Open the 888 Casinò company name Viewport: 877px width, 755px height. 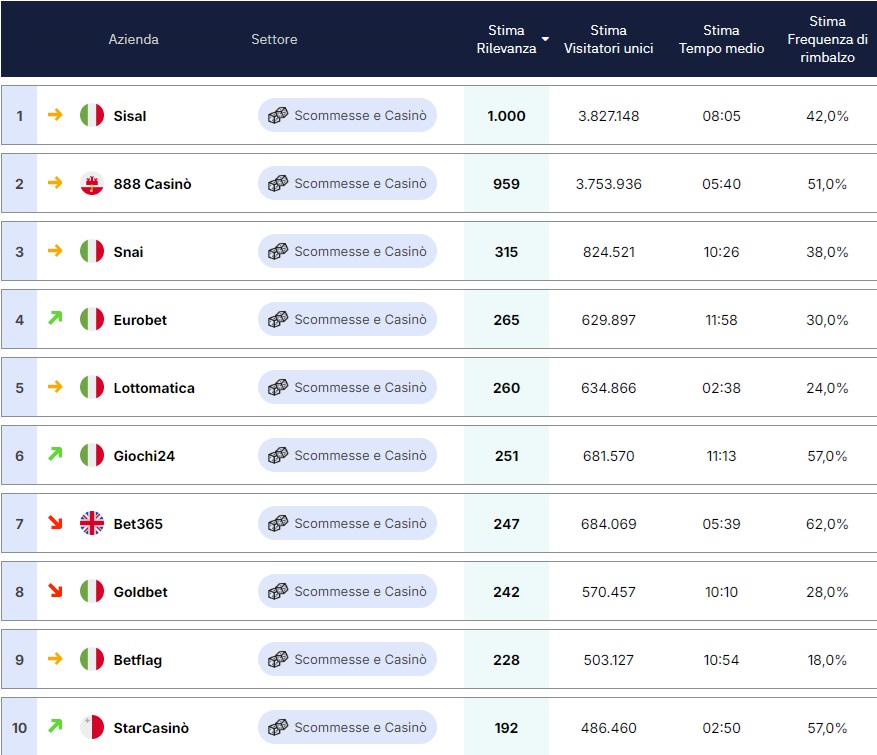click(152, 184)
